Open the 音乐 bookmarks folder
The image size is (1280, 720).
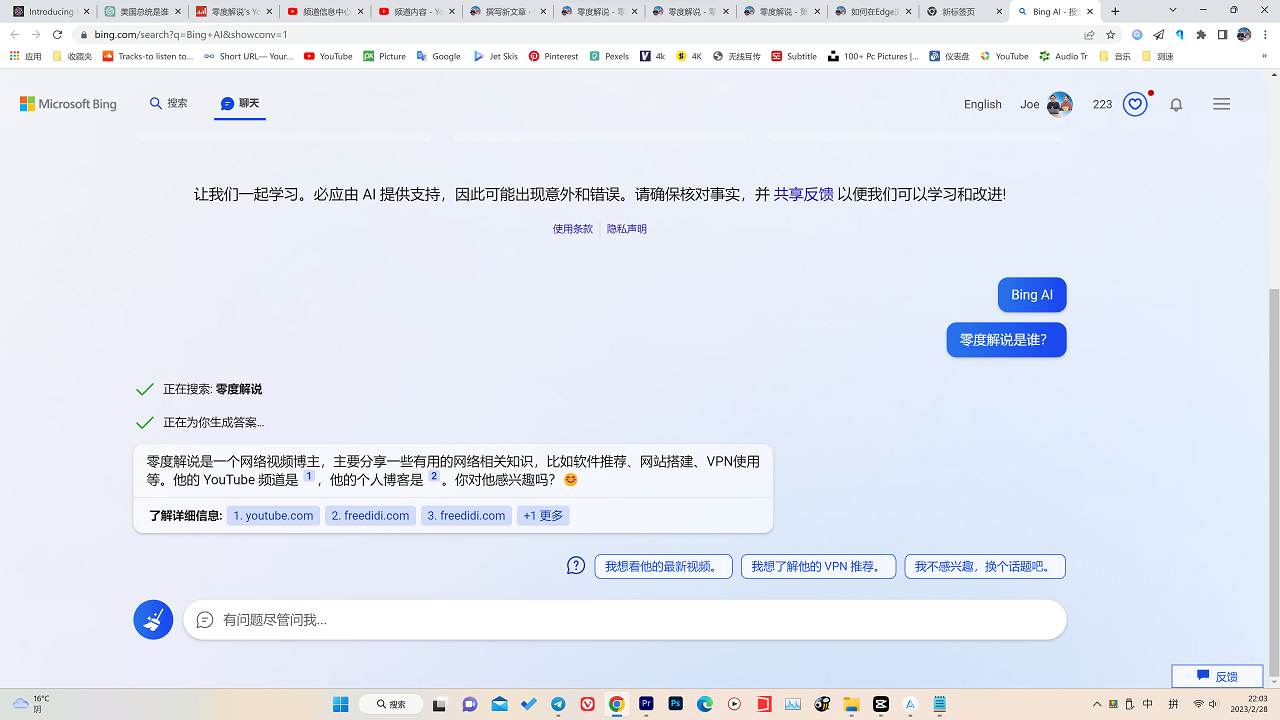pyautogui.click(x=1115, y=56)
